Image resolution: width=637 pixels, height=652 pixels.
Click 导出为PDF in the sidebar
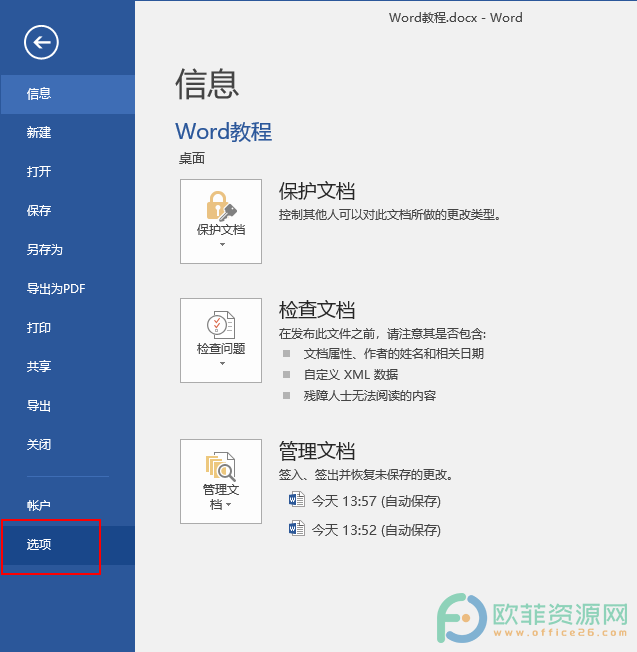[x=67, y=289]
